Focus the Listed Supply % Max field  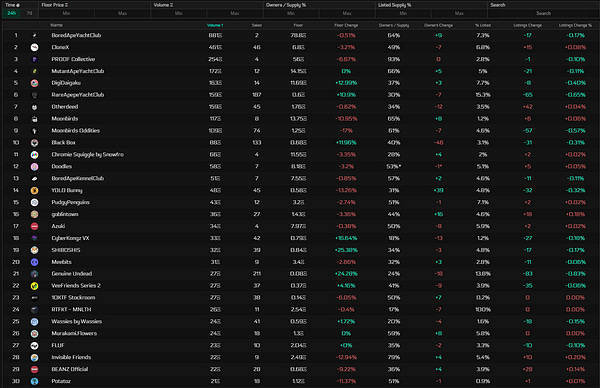(x=459, y=13)
